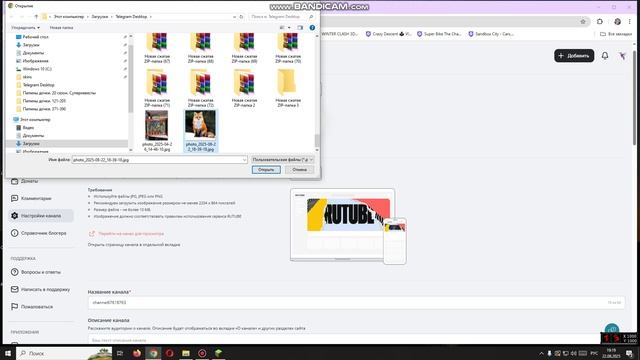Open Все закладки folder
The image size is (640, 360).
(x=616, y=34)
